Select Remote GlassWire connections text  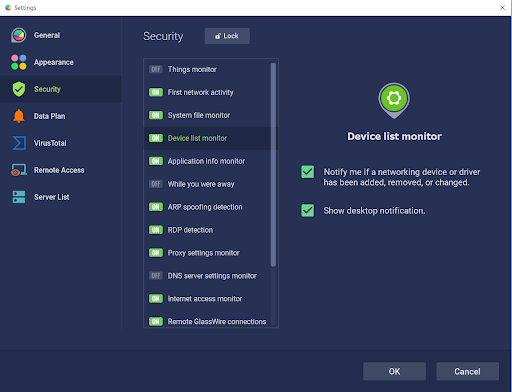[217, 322]
